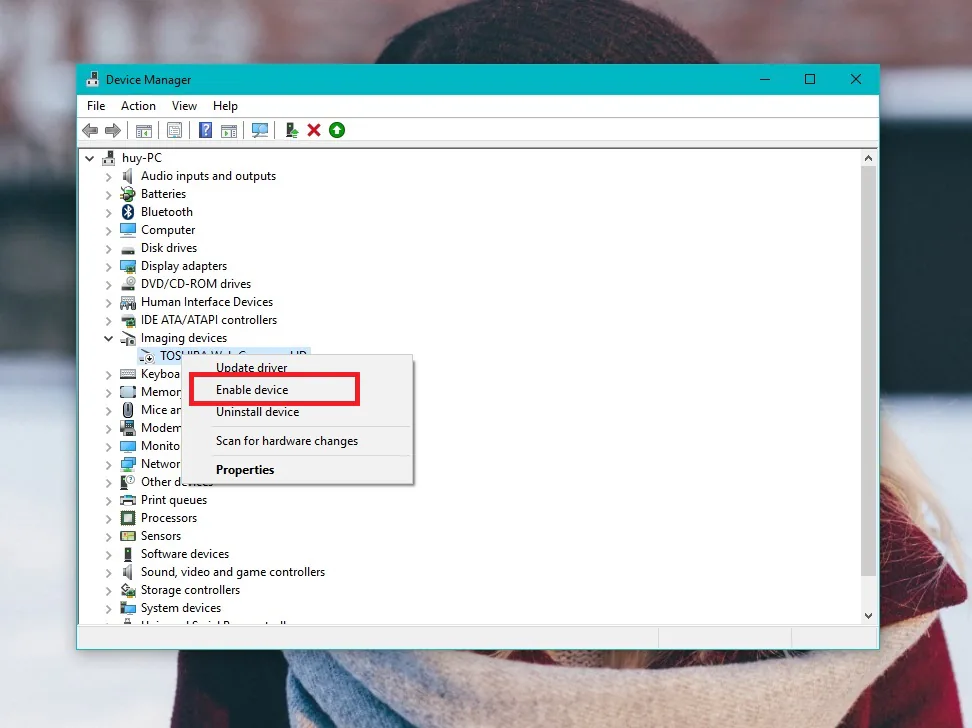Show or hide the console tree icon
Viewport: 972px width, 728px height.
pyautogui.click(x=144, y=130)
